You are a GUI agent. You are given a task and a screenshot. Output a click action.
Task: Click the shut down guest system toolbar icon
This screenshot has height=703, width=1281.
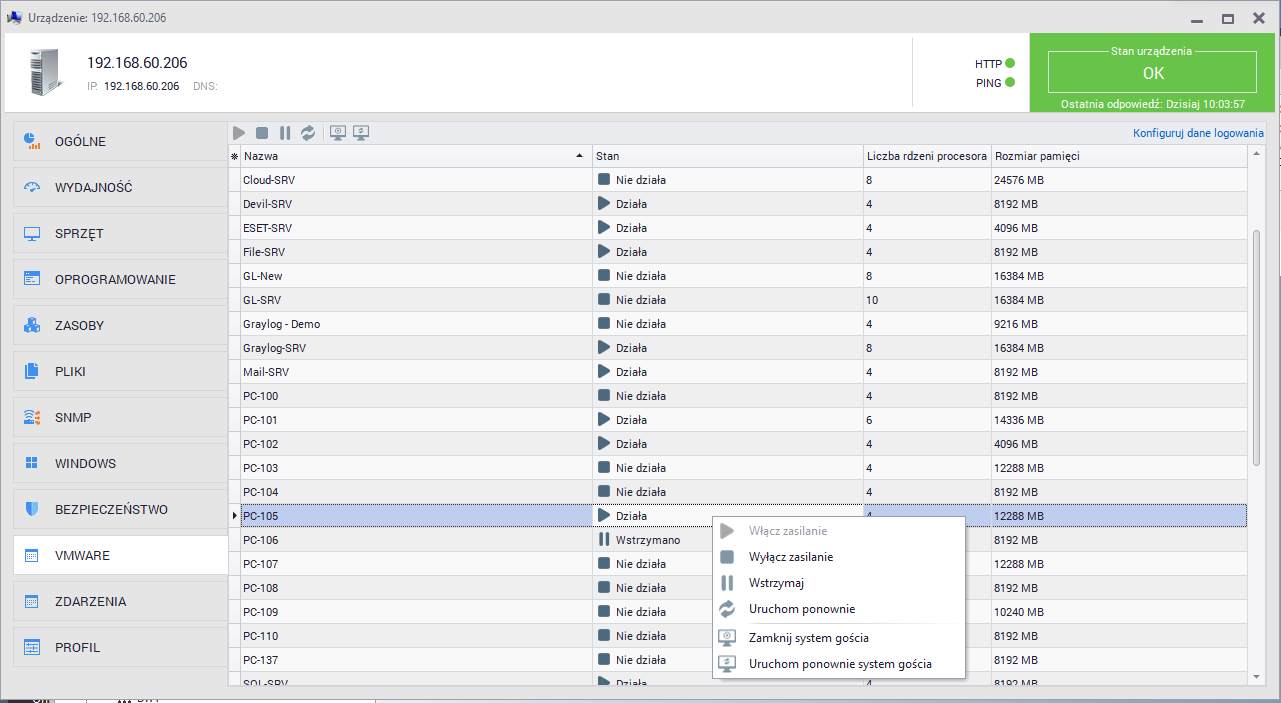pos(338,133)
